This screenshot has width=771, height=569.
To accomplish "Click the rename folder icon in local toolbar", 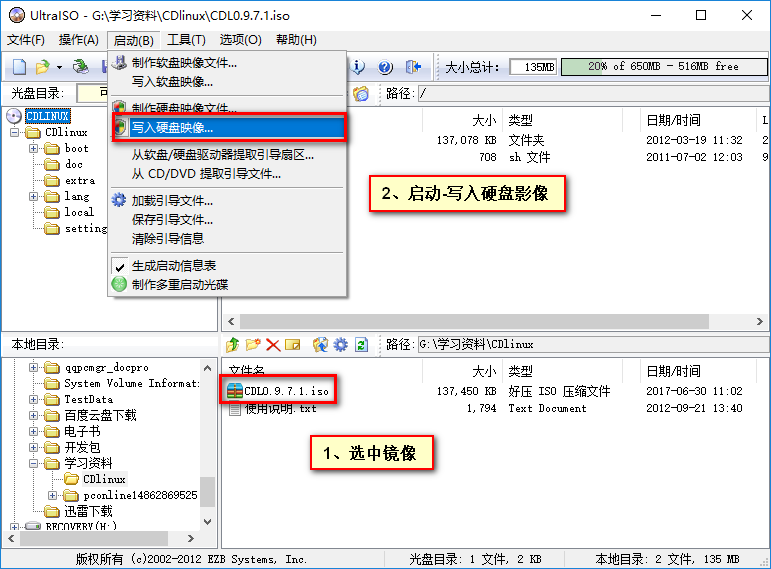I will pos(293,345).
